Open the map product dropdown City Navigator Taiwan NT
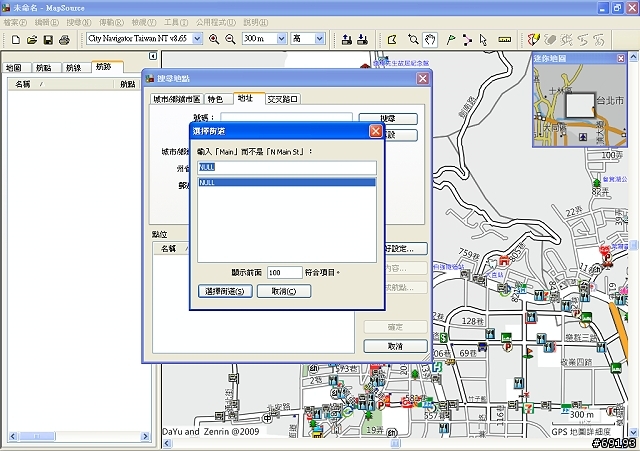The image size is (640, 451). click(198, 39)
